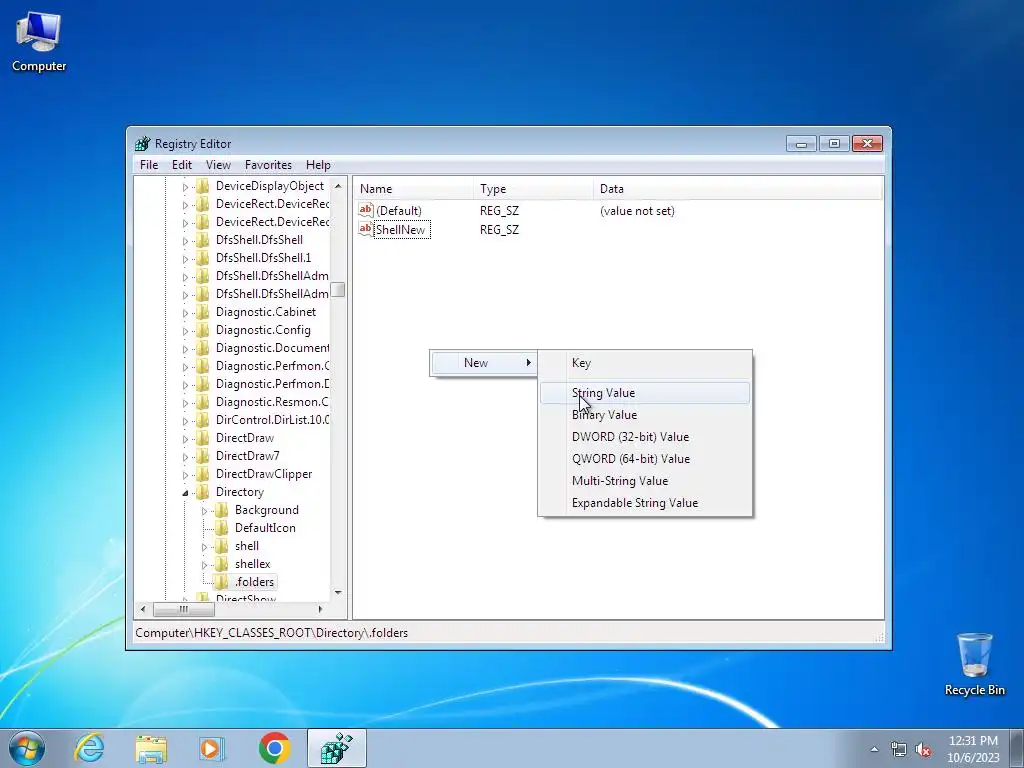Choose Binary Value from the New submenu
Viewport: 1024px width, 768px height.
pos(645,415)
